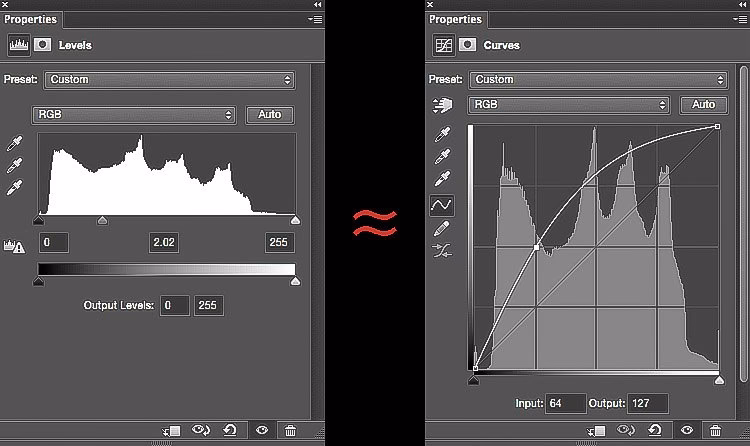This screenshot has width=750, height=446.
Task: Toggle Levels layer visibility eye
Action: 262,430
